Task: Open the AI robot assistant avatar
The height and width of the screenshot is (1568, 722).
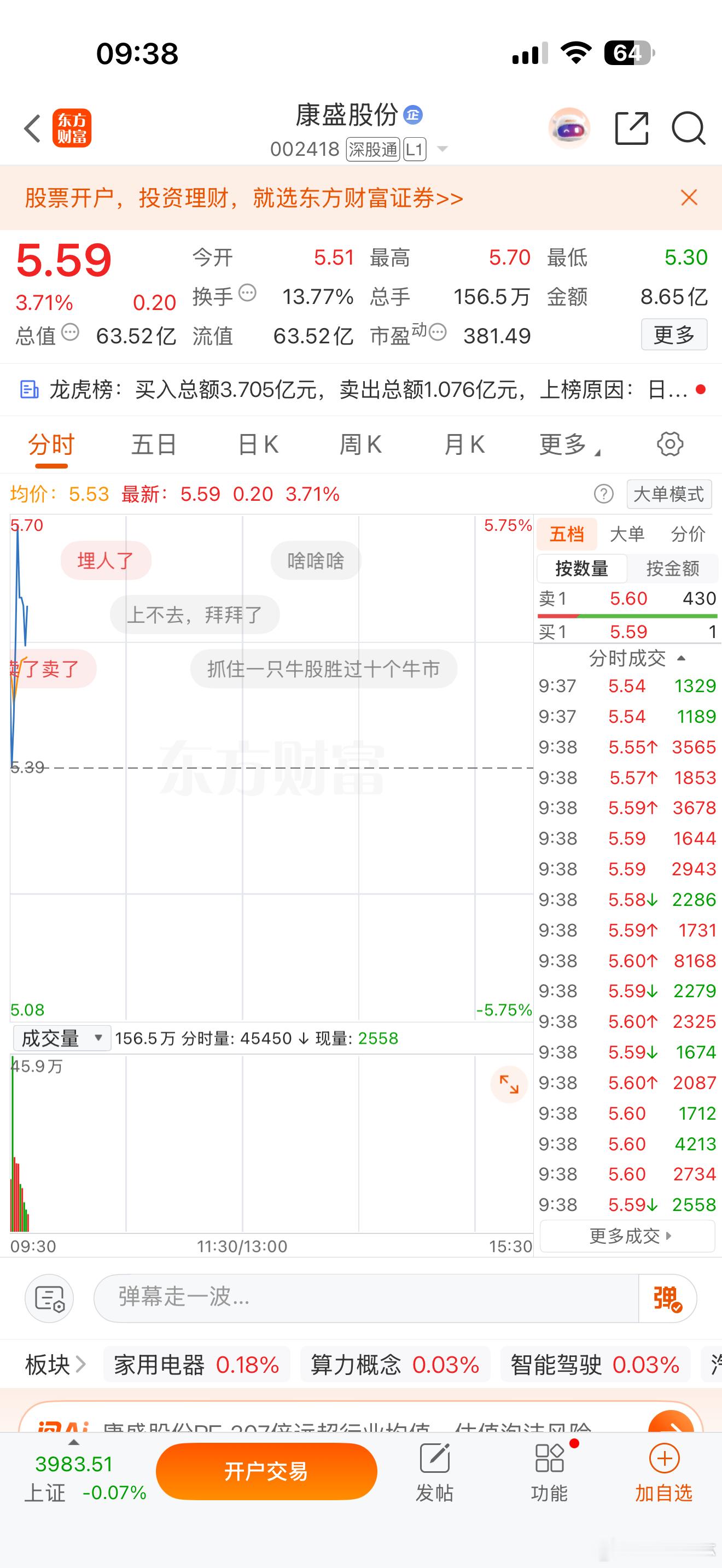Action: [x=569, y=128]
